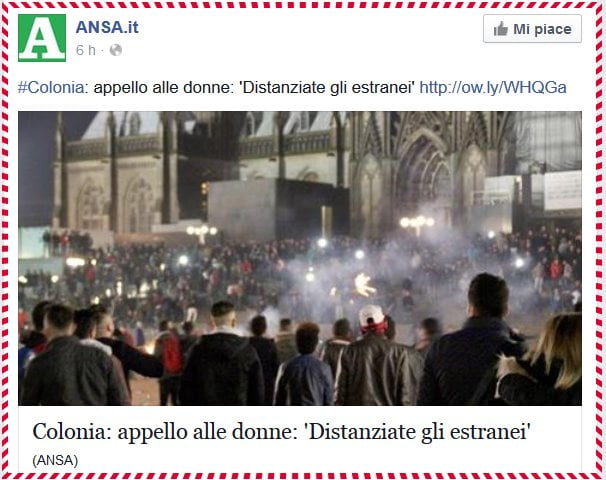Image resolution: width=606 pixels, height=480 pixels.
Task: Open the ANSA.it page name link
Action: (x=107, y=27)
